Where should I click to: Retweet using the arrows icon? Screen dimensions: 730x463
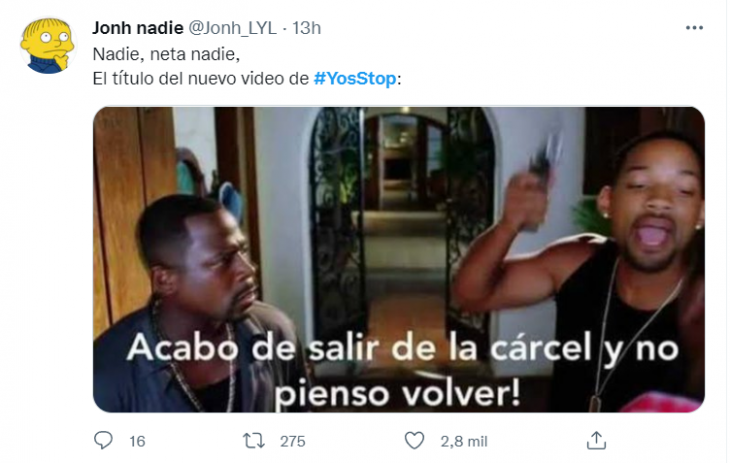[254, 441]
